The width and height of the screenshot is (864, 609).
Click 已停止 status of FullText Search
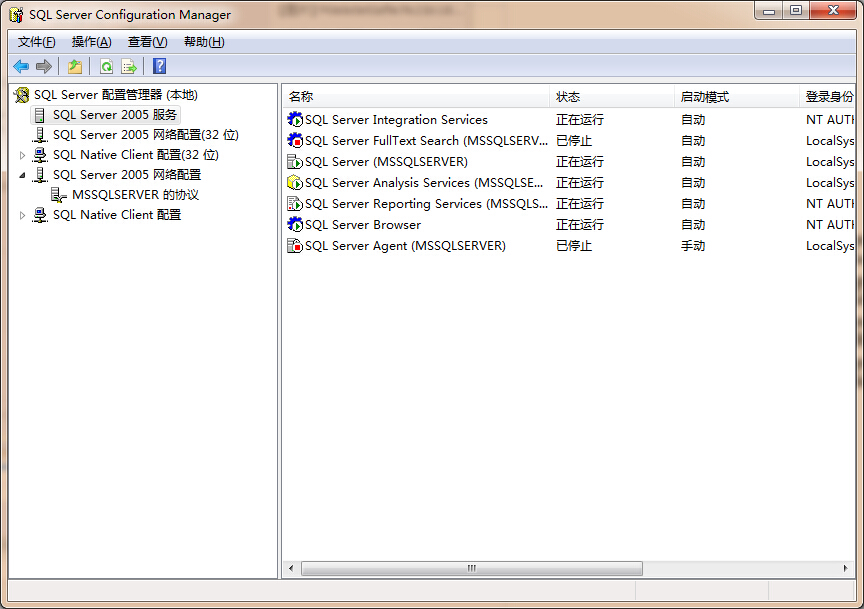point(574,141)
